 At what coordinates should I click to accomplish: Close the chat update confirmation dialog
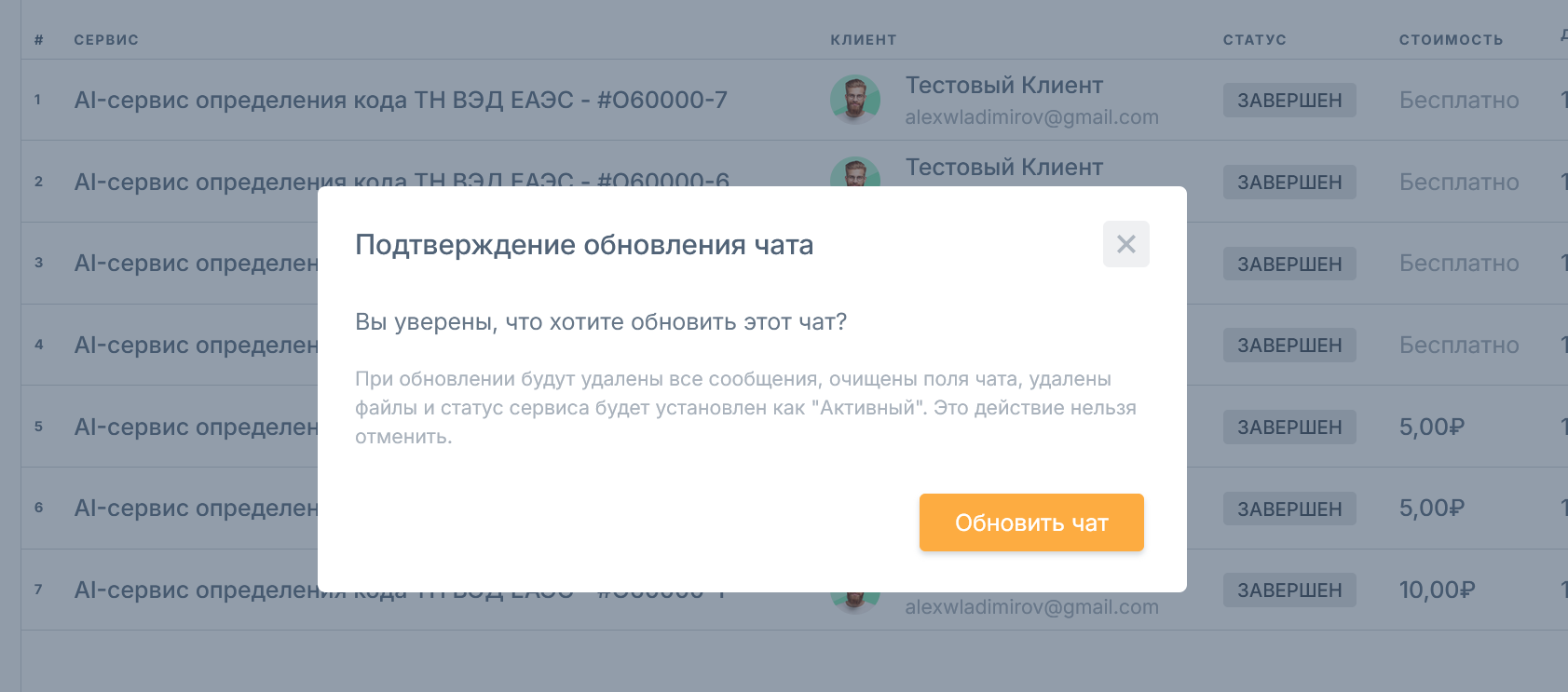[x=1125, y=244]
